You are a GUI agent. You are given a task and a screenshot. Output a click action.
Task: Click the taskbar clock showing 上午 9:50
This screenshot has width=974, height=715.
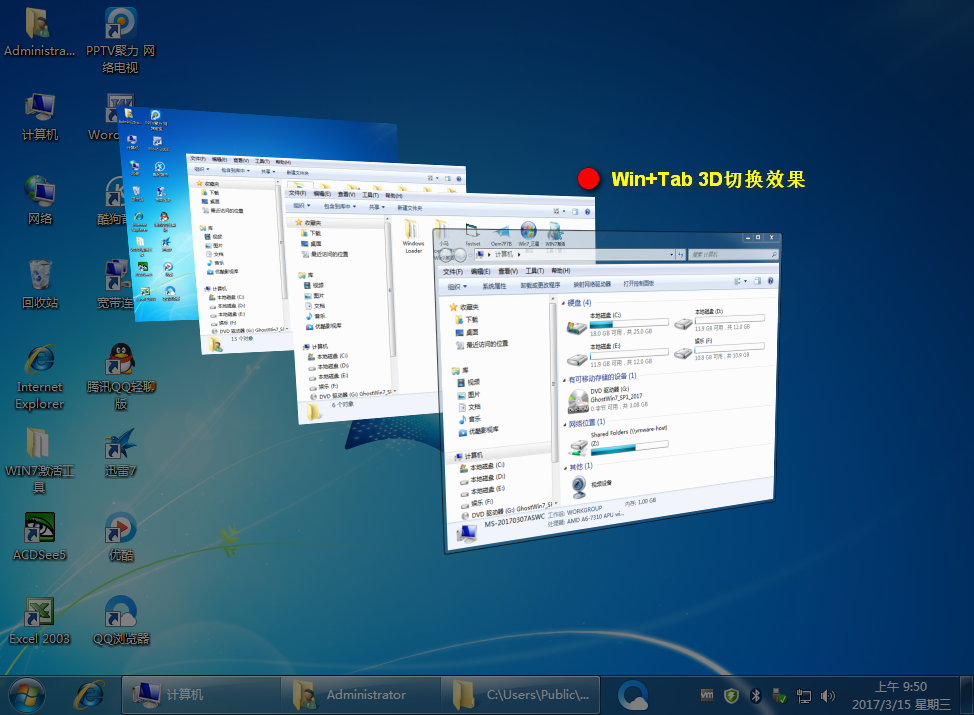(x=901, y=695)
